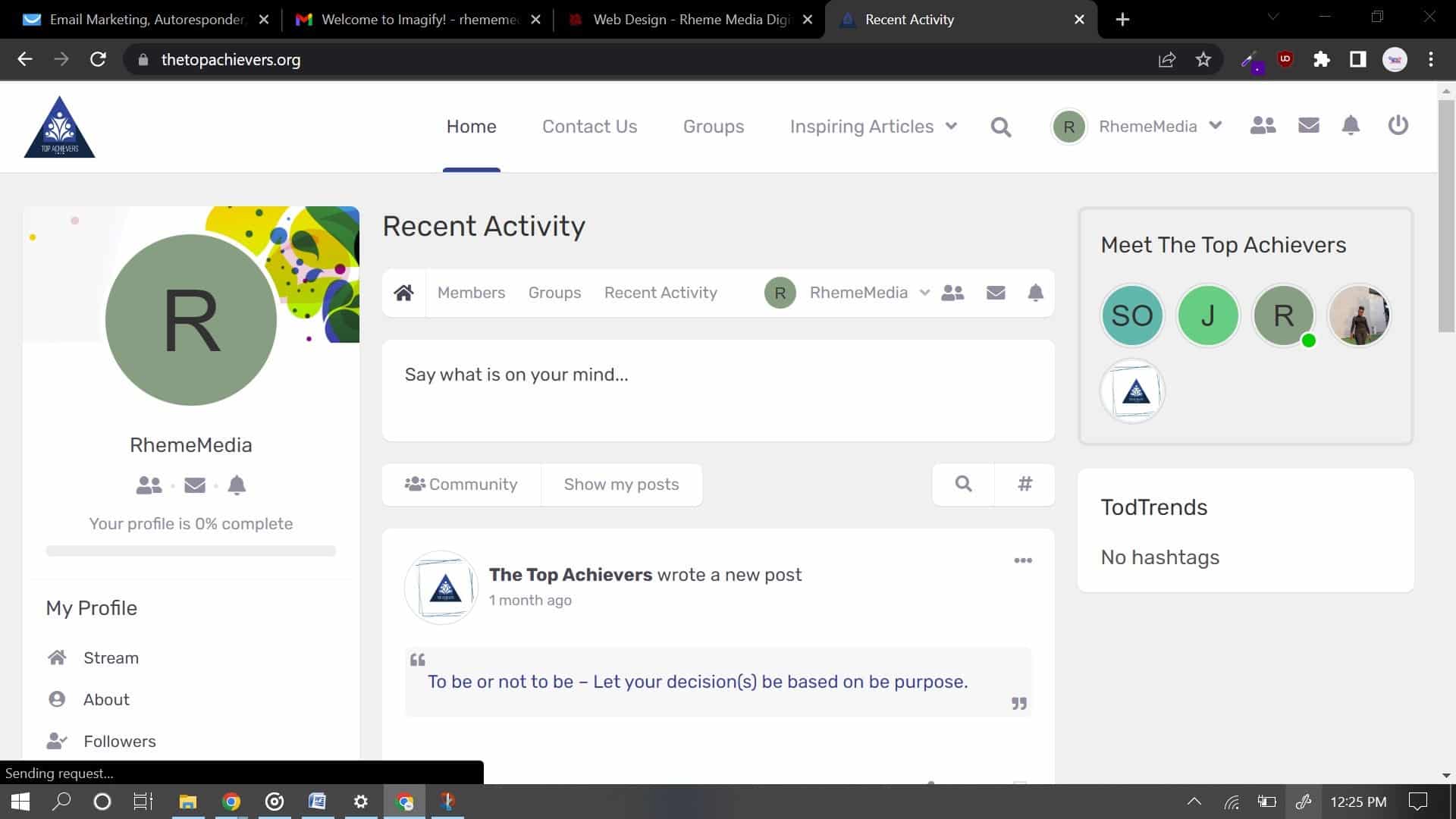Click the profile completion progress bar

[x=191, y=551]
